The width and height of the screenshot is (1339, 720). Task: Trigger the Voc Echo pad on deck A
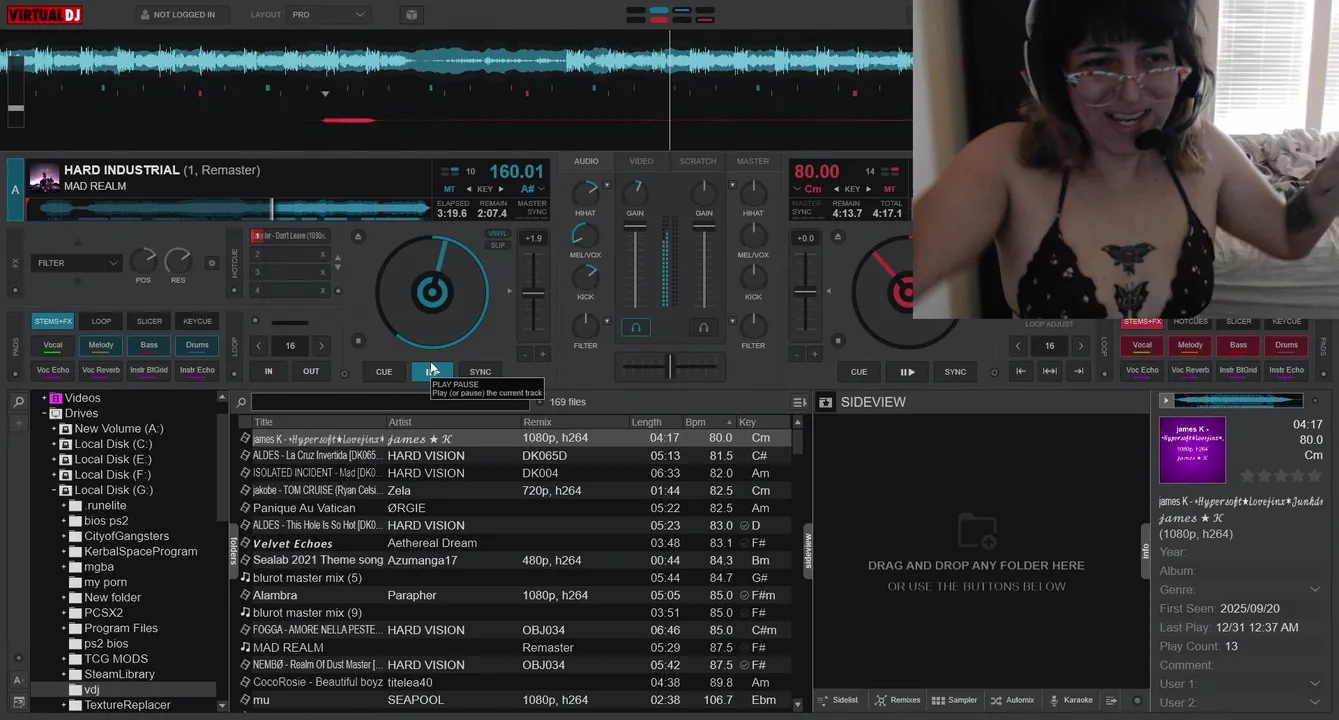53,370
